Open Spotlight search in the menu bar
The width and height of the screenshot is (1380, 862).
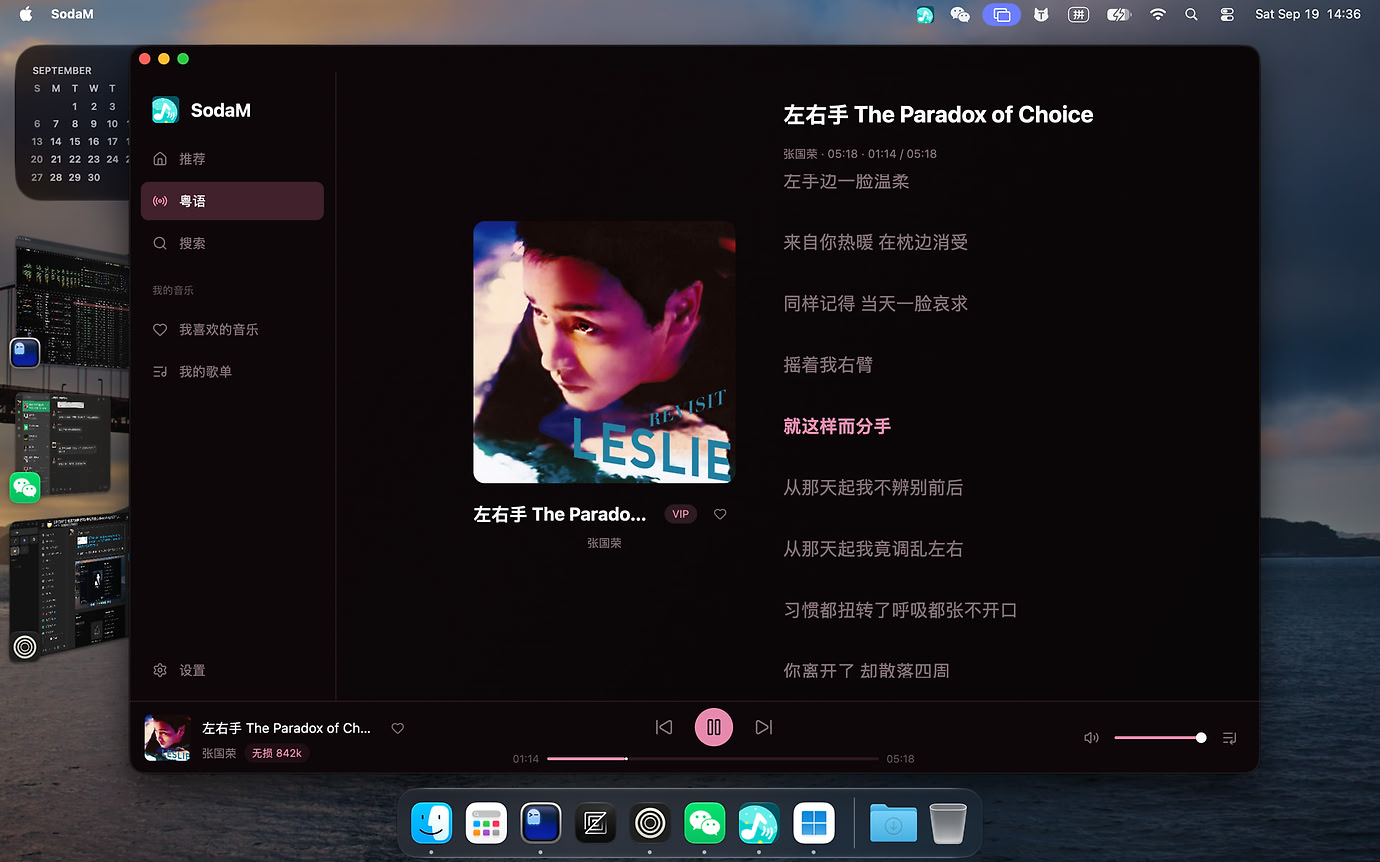(x=1191, y=14)
